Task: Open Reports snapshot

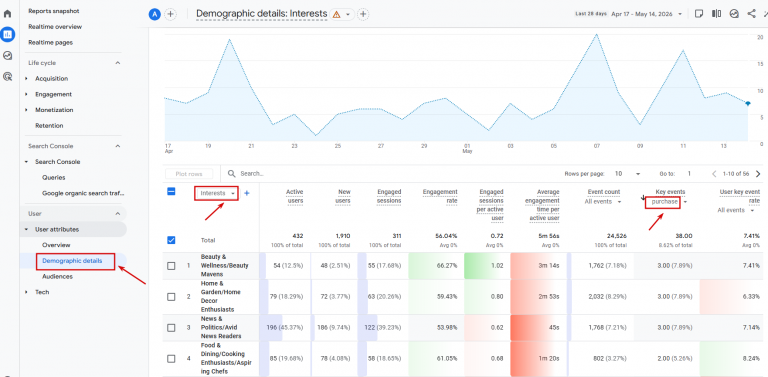Action: 54,11
